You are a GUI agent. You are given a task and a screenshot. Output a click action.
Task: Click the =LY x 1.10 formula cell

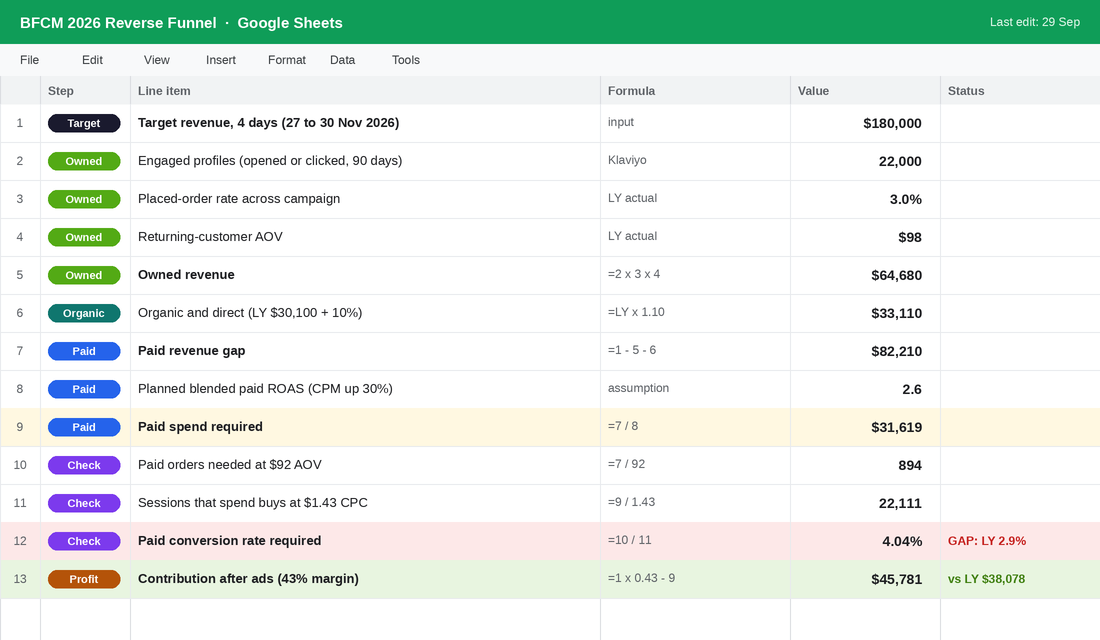pos(695,313)
